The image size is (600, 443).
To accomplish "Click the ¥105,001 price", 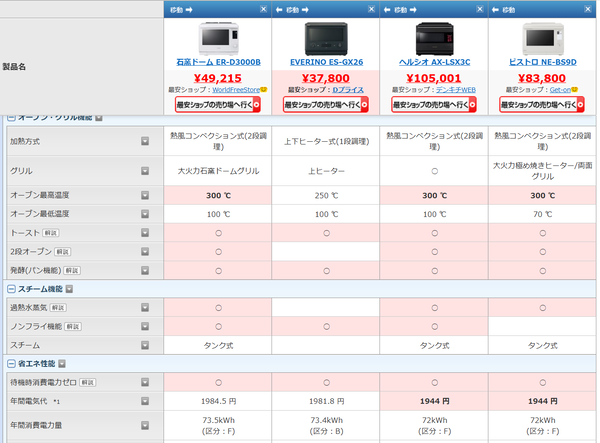I will tap(434, 78).
